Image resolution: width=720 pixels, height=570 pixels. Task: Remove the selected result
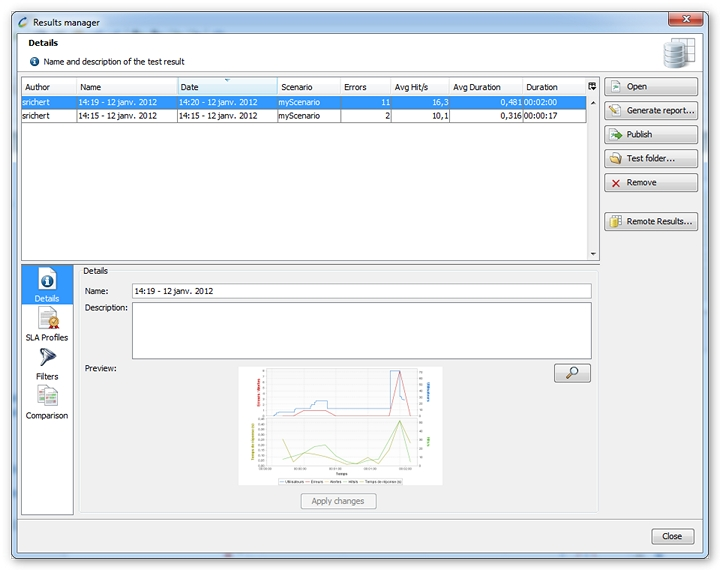click(651, 182)
